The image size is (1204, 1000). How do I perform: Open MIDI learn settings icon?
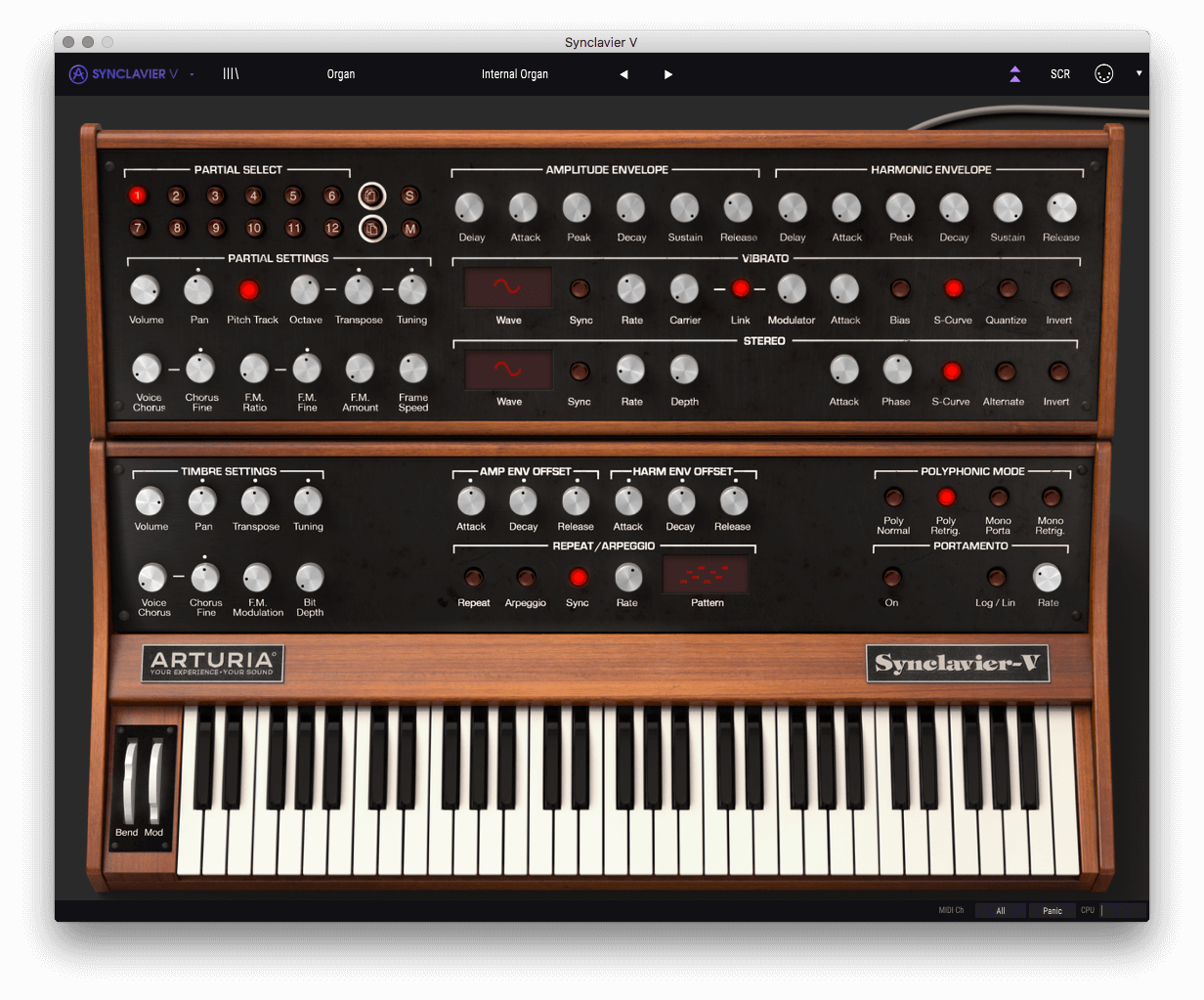pyautogui.click(x=1103, y=74)
